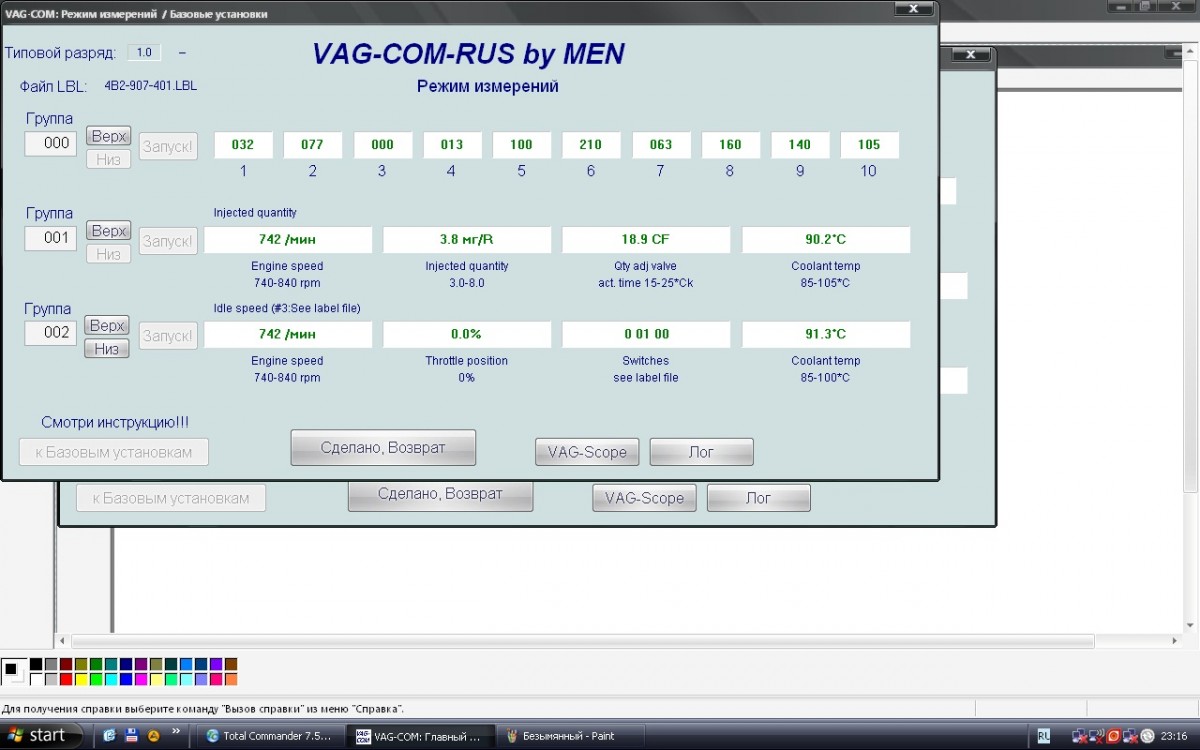
Task: Click 'к Базовым установкам' in the front window
Action: (113, 452)
